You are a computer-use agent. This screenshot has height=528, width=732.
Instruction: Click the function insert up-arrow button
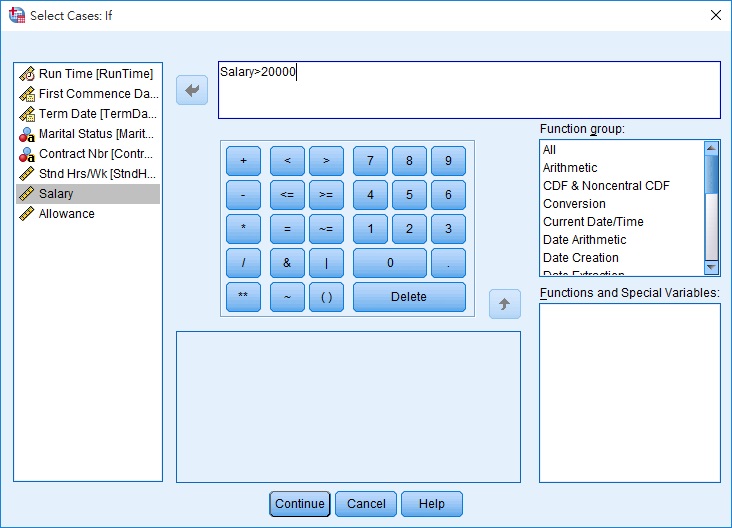pos(505,304)
